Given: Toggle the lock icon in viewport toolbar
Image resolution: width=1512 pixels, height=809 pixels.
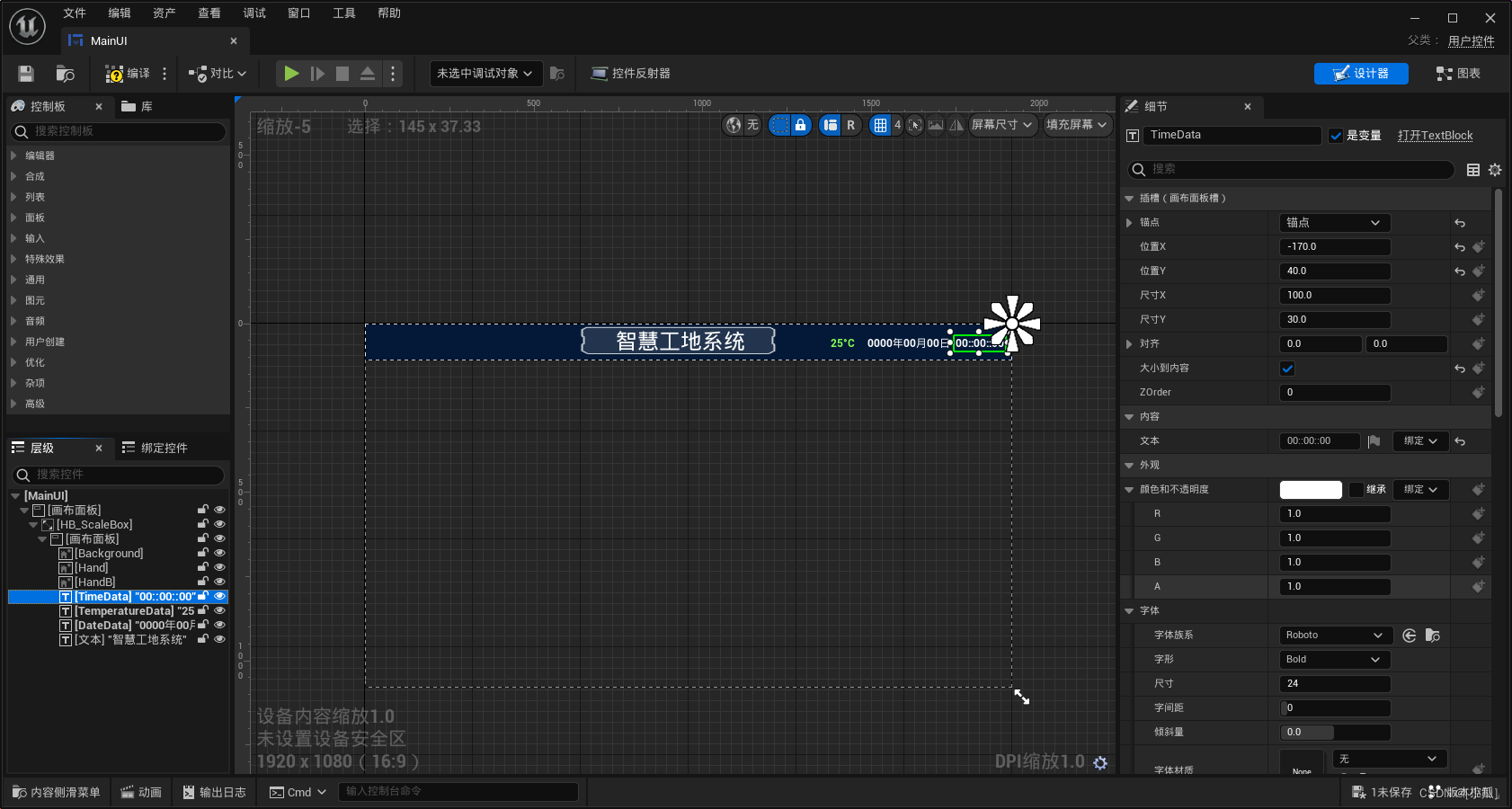Looking at the screenshot, I should 800,125.
